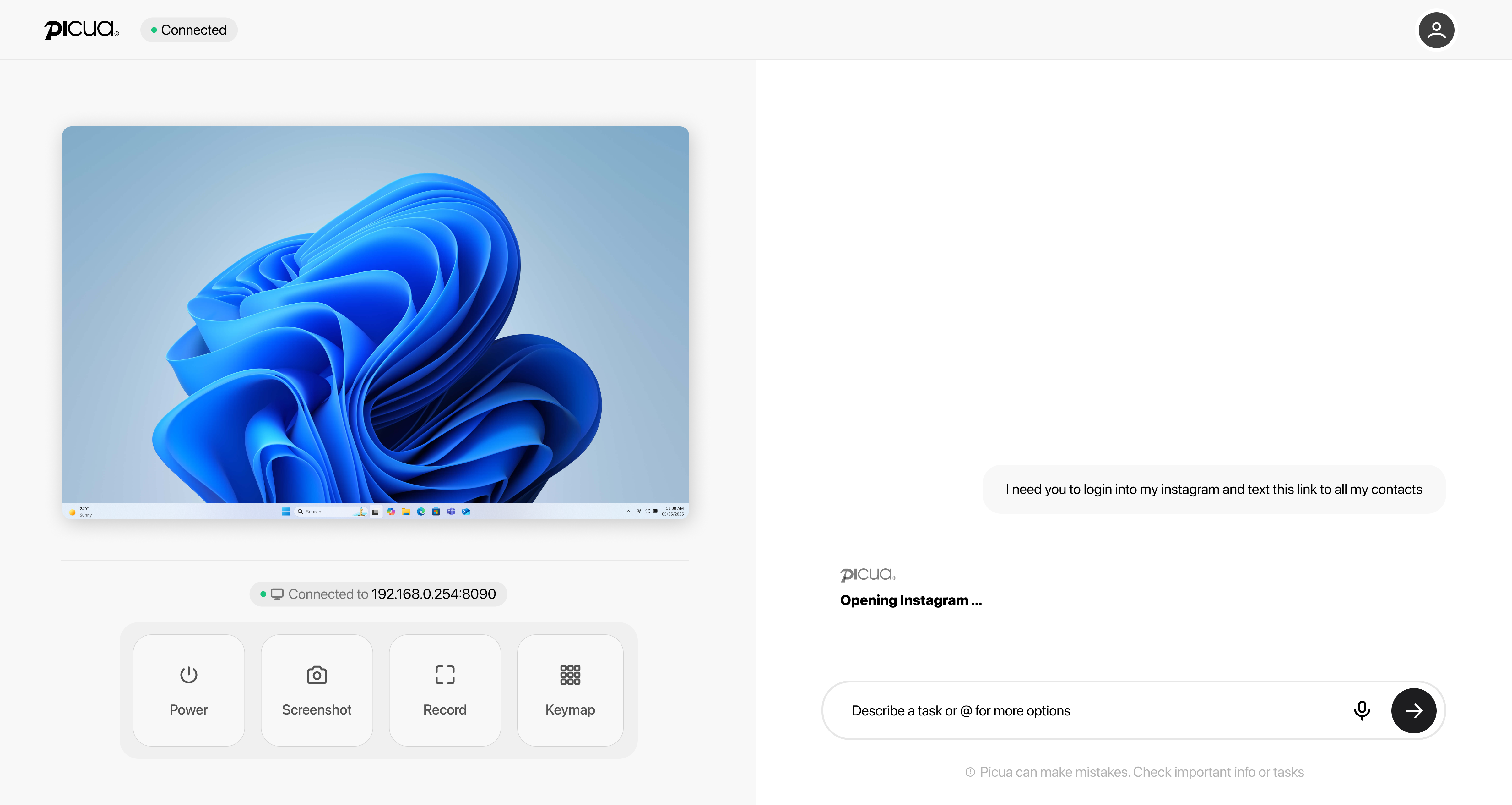This screenshot has height=805, width=1512.
Task: Open the remote clock and calendar flyout
Action: coord(673,512)
